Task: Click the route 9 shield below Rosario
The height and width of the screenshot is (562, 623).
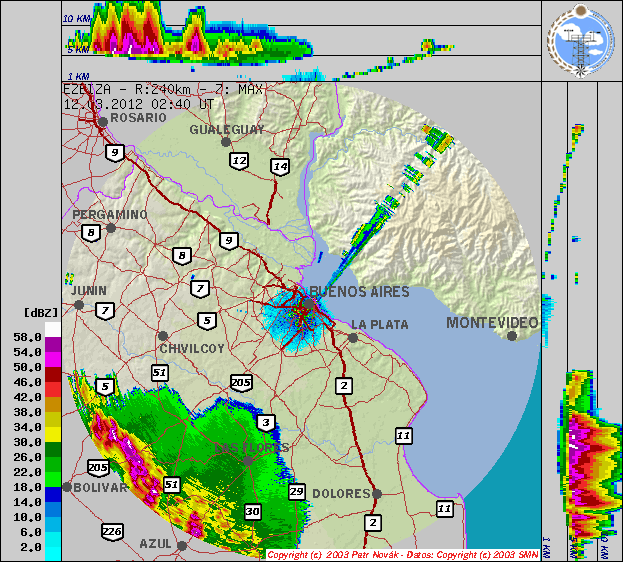Action: point(115,153)
